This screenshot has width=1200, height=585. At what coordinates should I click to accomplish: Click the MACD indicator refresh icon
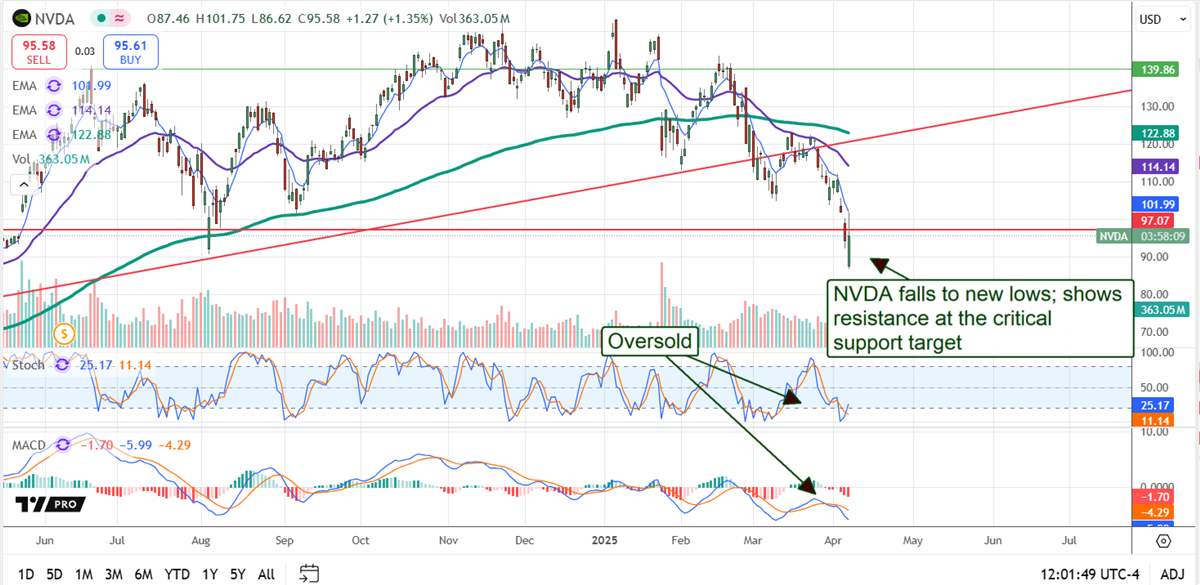point(64,443)
